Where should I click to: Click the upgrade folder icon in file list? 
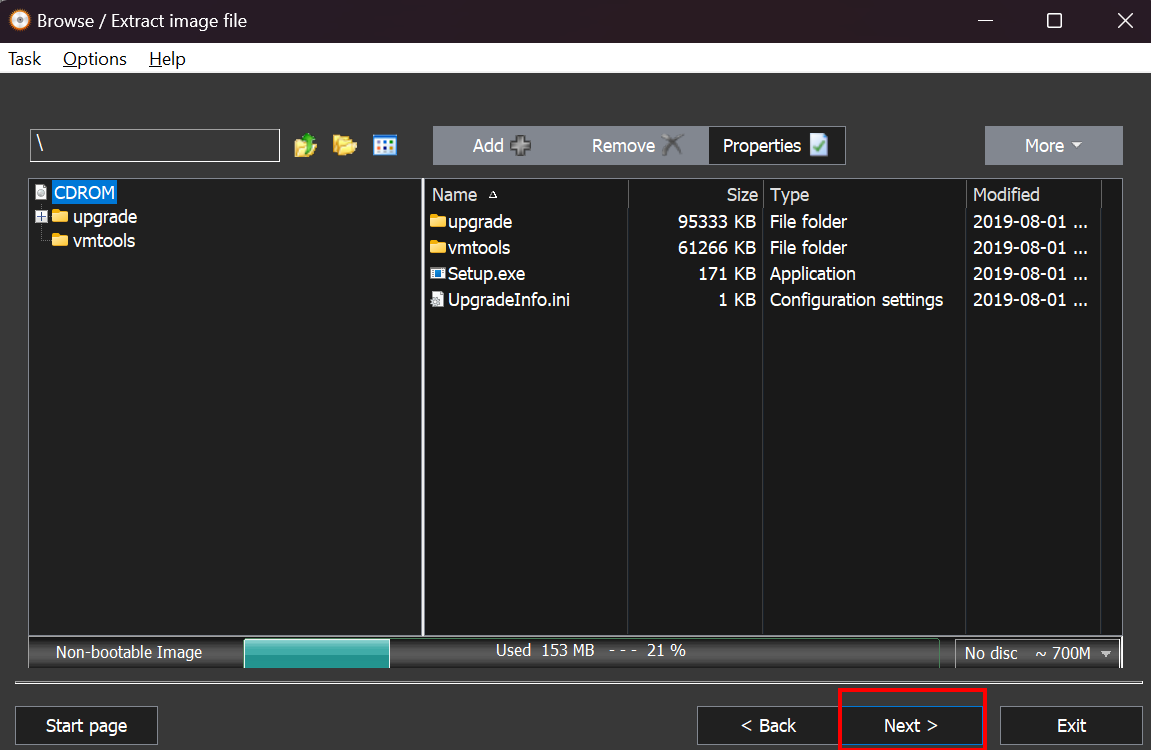coord(438,221)
